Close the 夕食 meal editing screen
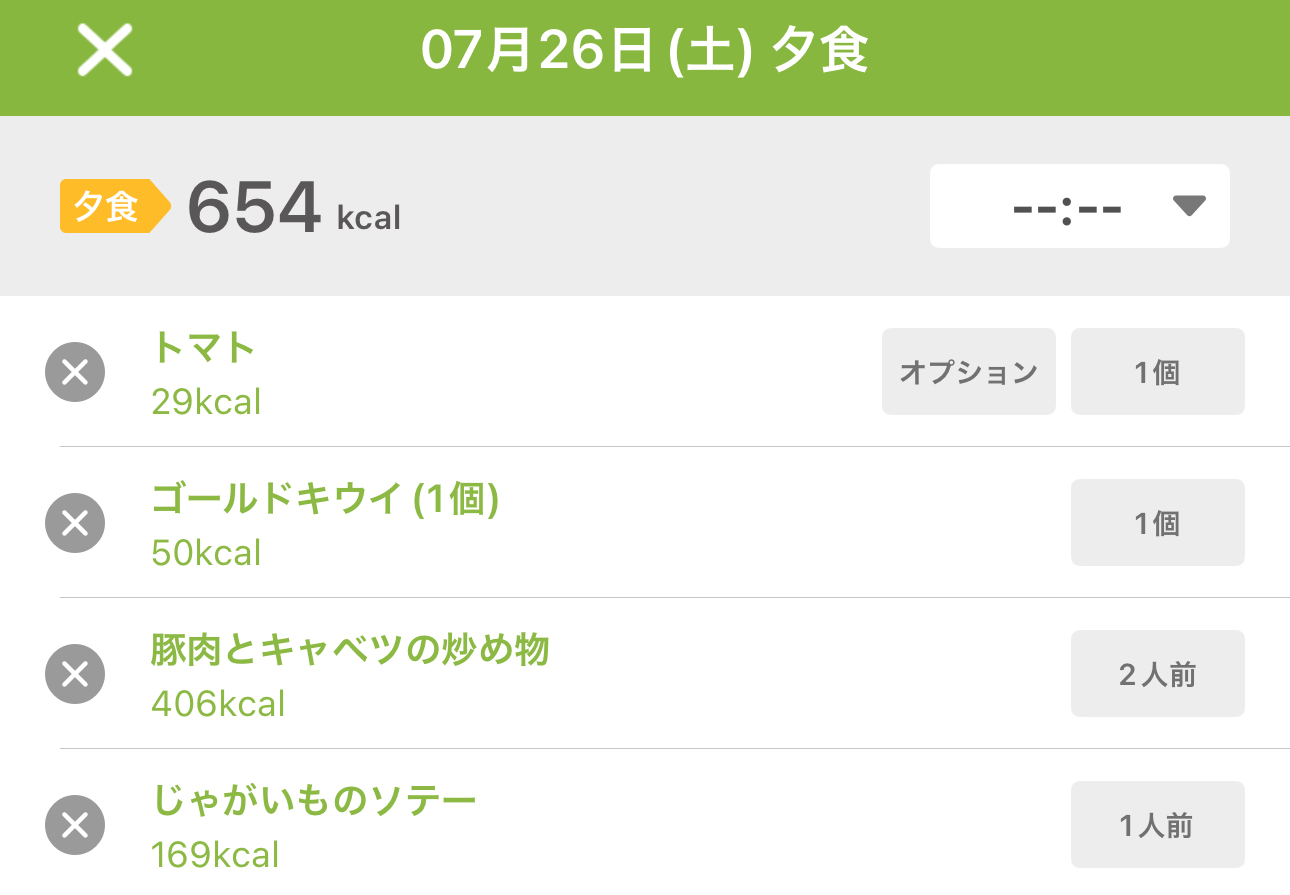The image size is (1290, 895). click(105, 52)
